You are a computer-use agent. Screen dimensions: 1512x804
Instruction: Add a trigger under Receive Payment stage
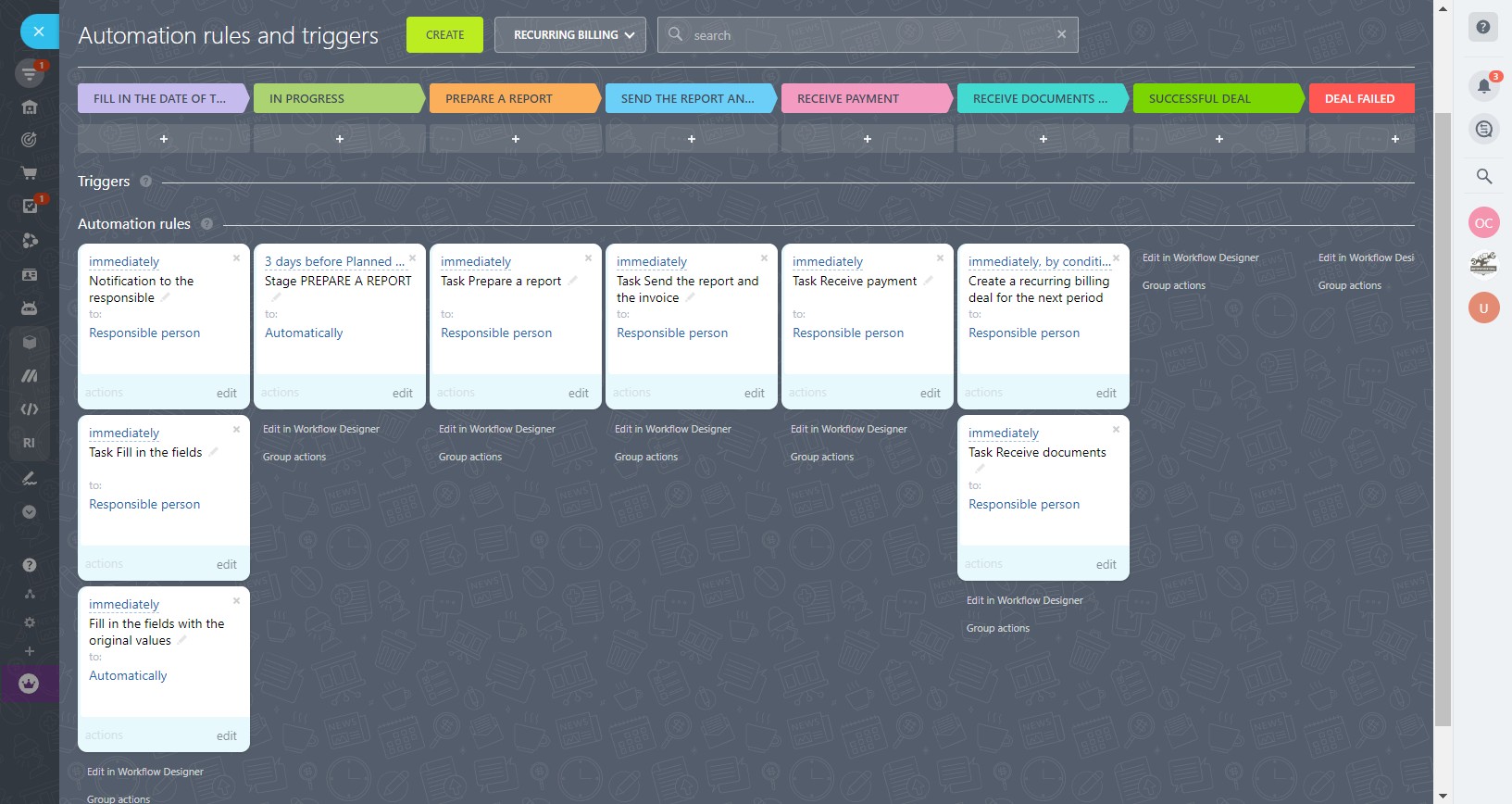tap(867, 139)
